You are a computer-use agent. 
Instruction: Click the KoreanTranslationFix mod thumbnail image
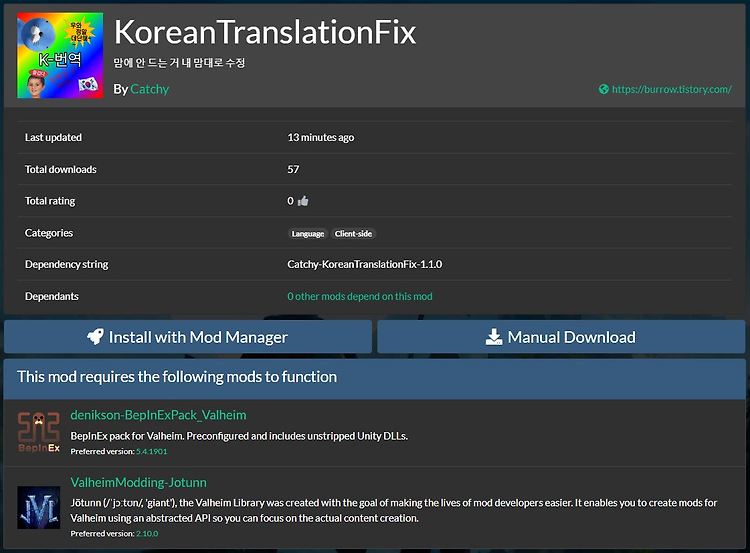click(60, 55)
